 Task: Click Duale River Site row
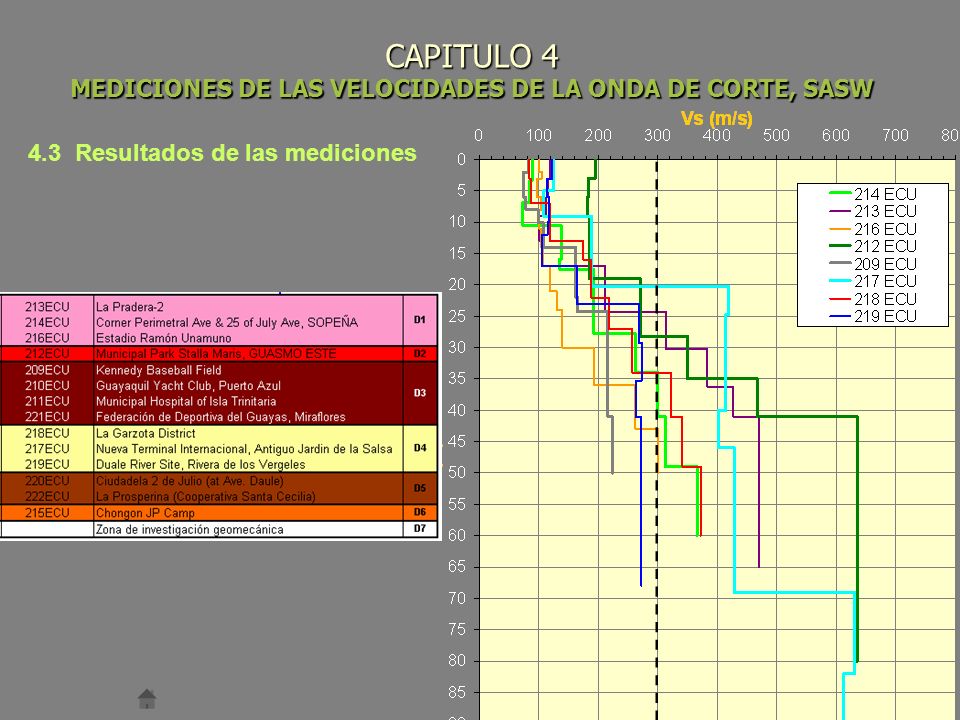pyautogui.click(x=200, y=464)
